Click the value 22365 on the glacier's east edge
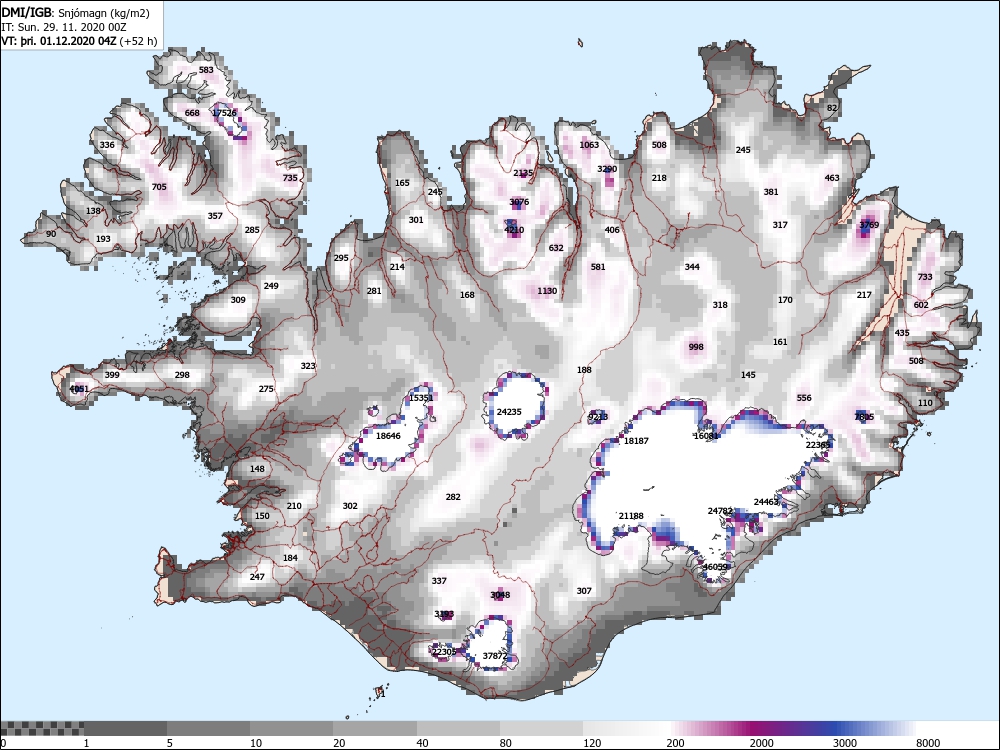This screenshot has height=750, width=1000. pyautogui.click(x=818, y=445)
